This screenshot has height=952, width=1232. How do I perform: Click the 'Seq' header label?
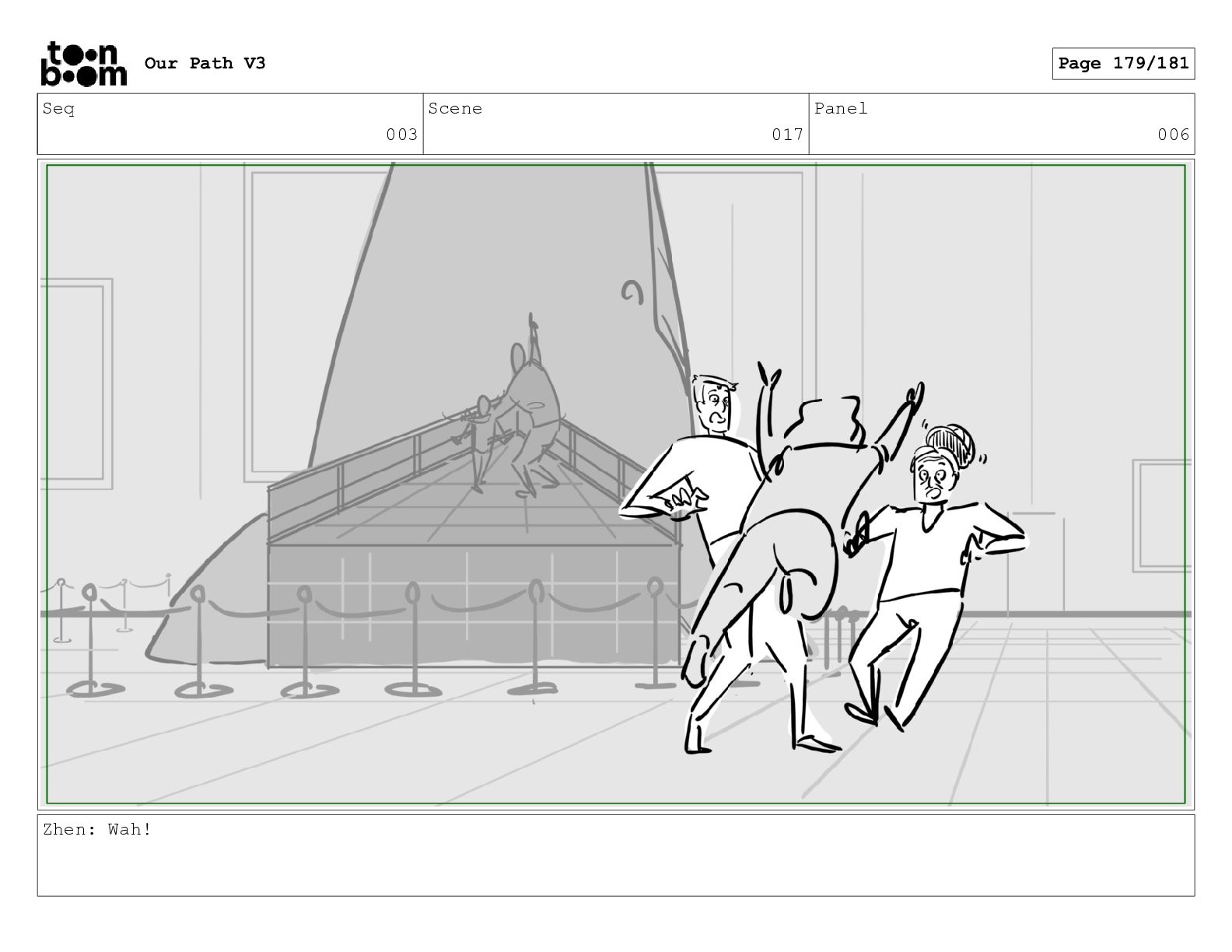click(x=58, y=109)
